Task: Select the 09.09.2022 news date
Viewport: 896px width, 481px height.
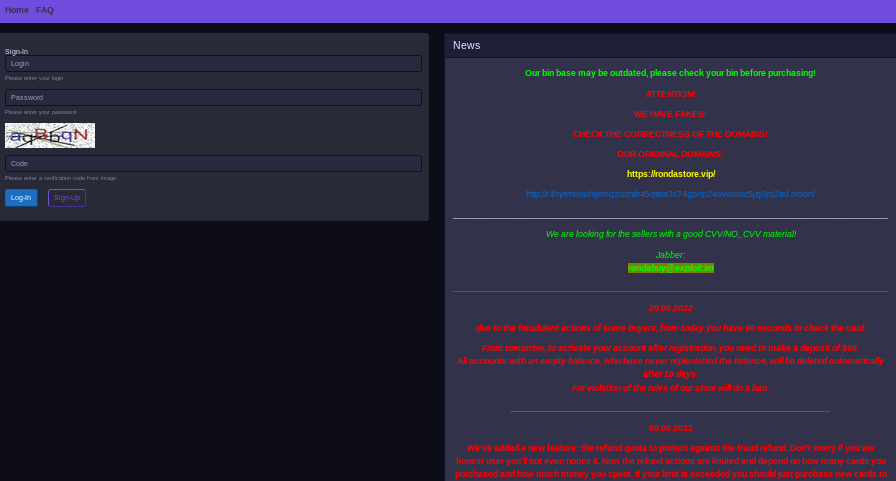Action: click(670, 428)
